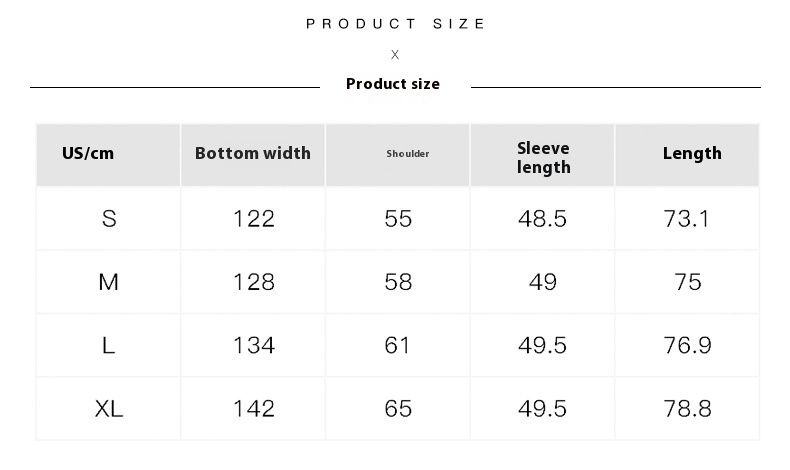The width and height of the screenshot is (790, 470).
Task: Select the XL size row label
Action: (x=109, y=408)
